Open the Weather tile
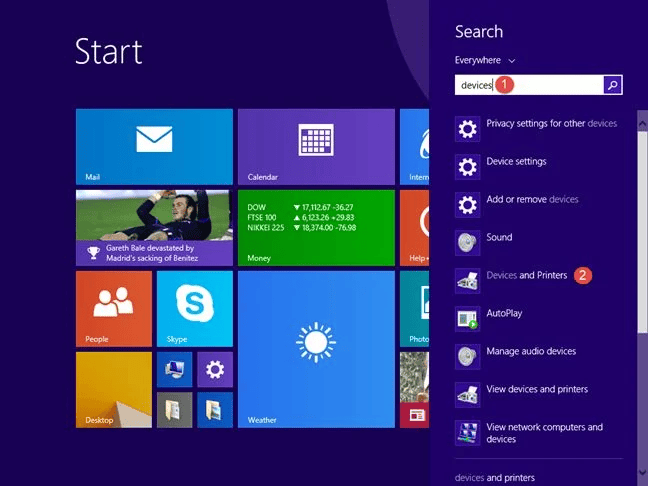This screenshot has width=648, height=486. coord(316,349)
